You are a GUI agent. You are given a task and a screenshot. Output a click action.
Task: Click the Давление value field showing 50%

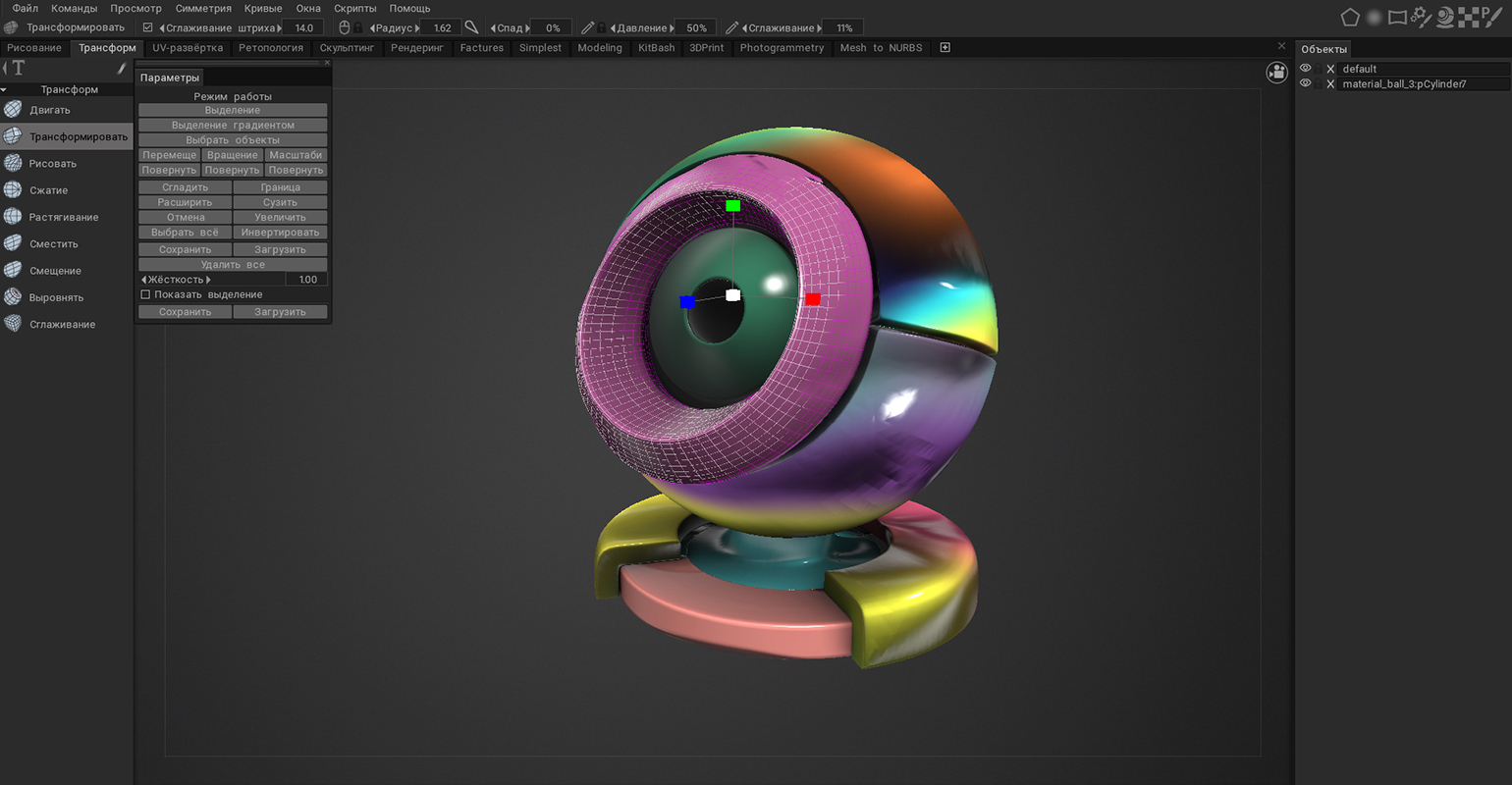click(x=695, y=27)
